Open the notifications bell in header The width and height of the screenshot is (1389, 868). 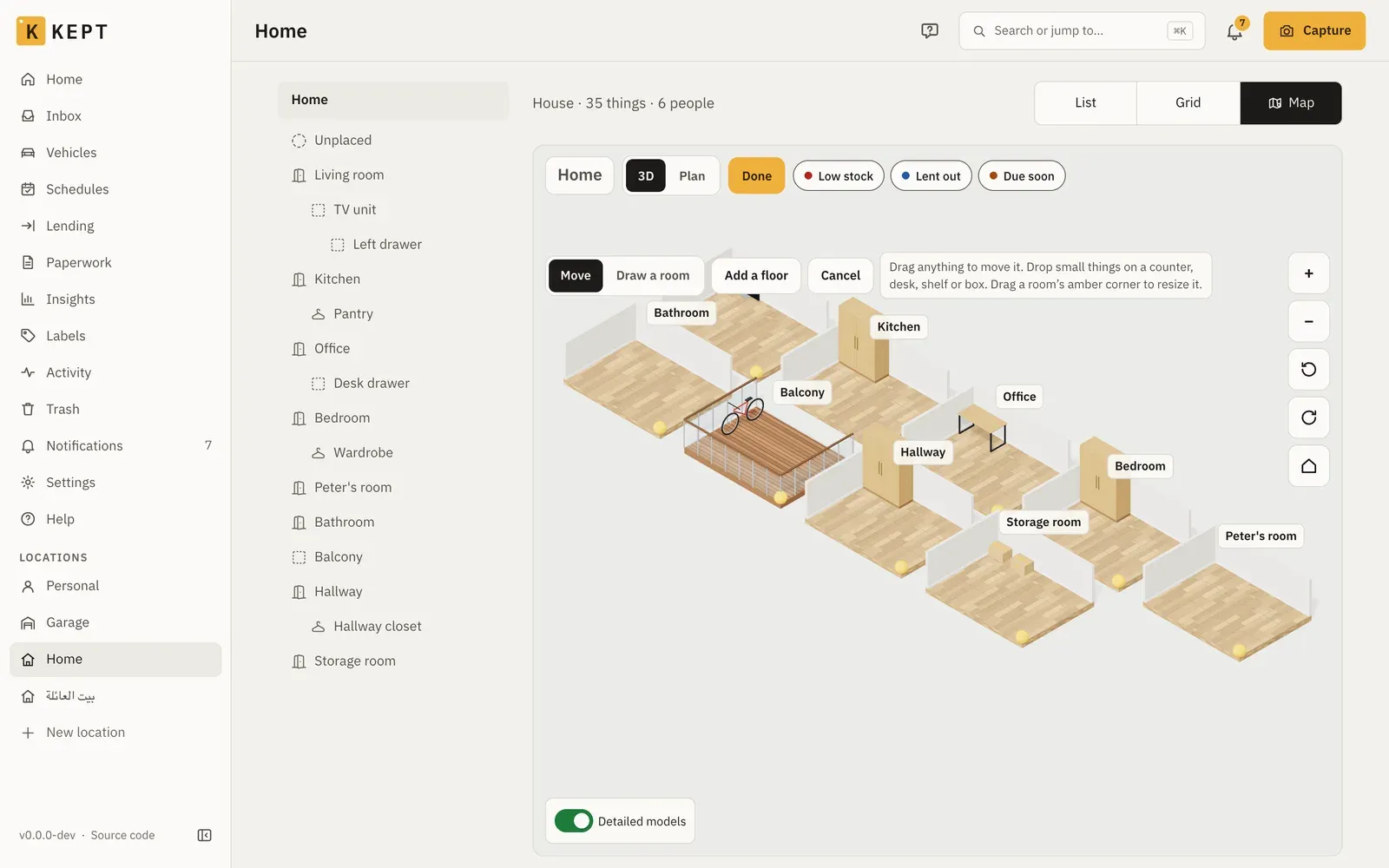coord(1234,31)
